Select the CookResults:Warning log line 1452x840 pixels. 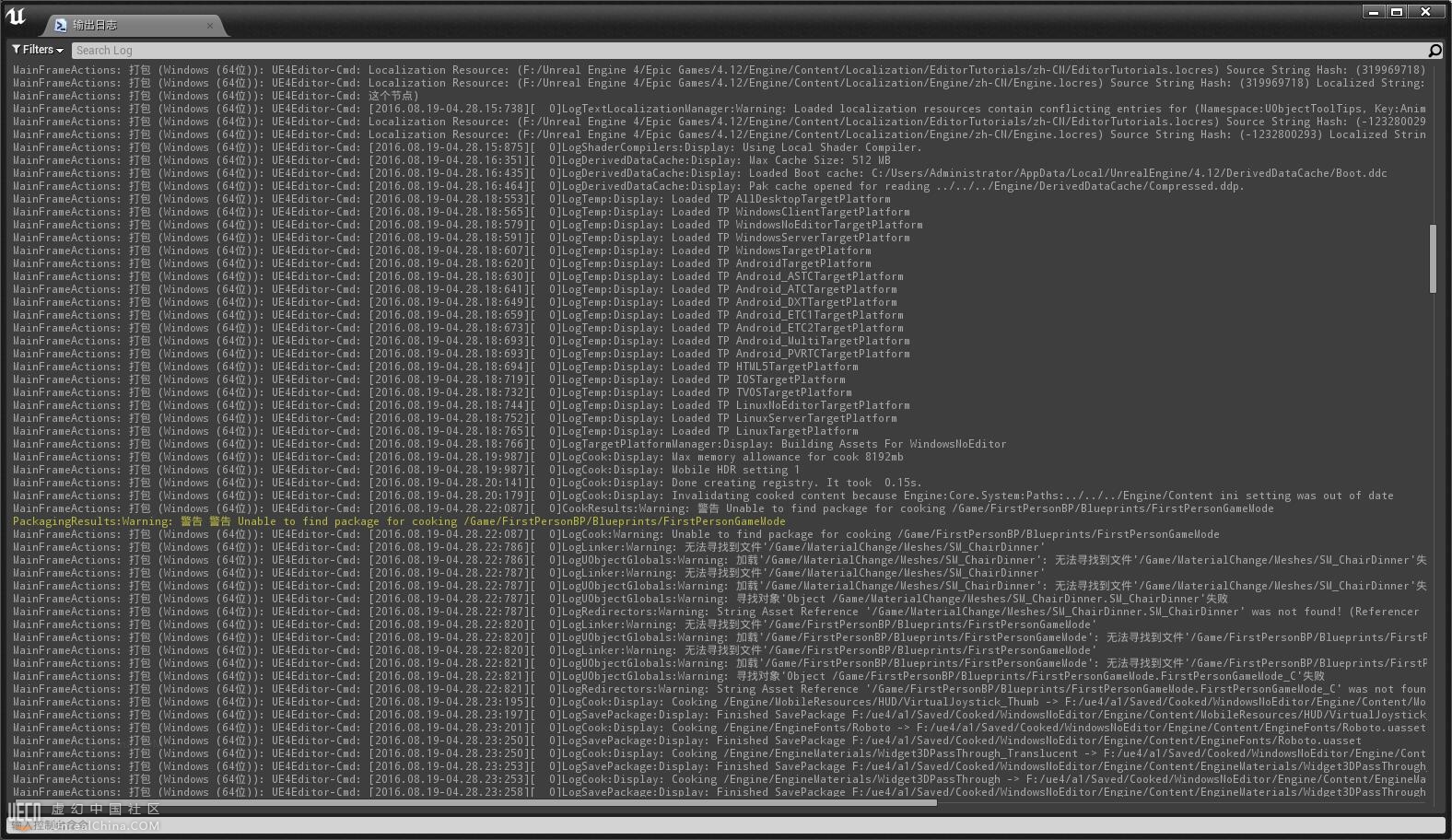click(x=643, y=508)
